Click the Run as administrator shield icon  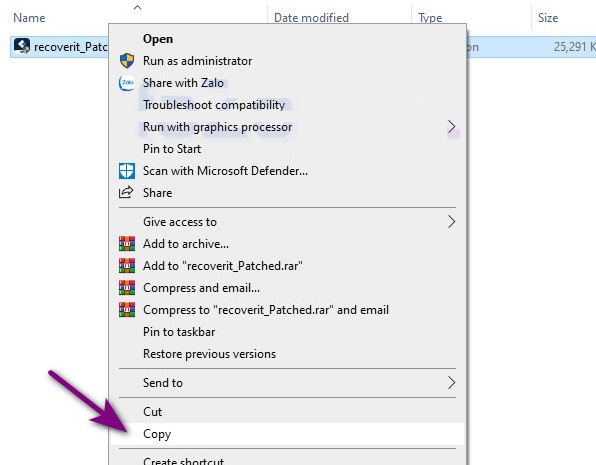[127, 61]
